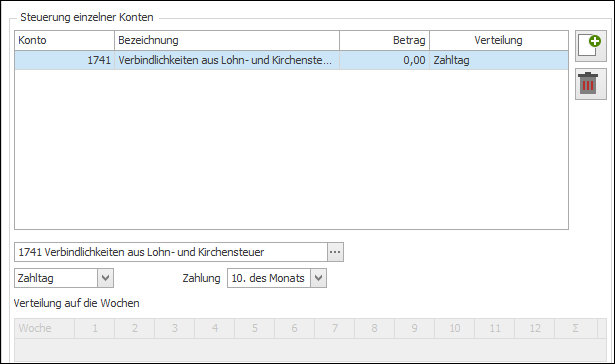This screenshot has height=364, width=615.
Task: Click the 'Woche' header in distribution grid
Action: (45, 328)
